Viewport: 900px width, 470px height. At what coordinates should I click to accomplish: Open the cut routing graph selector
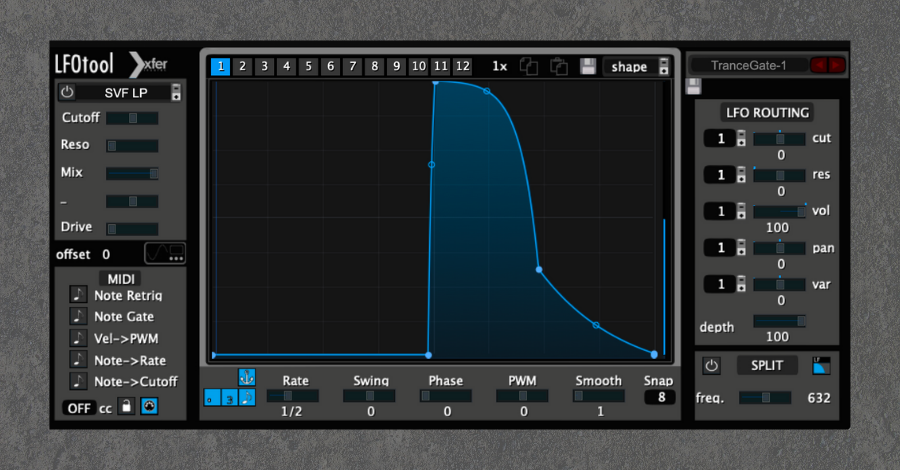tap(741, 138)
